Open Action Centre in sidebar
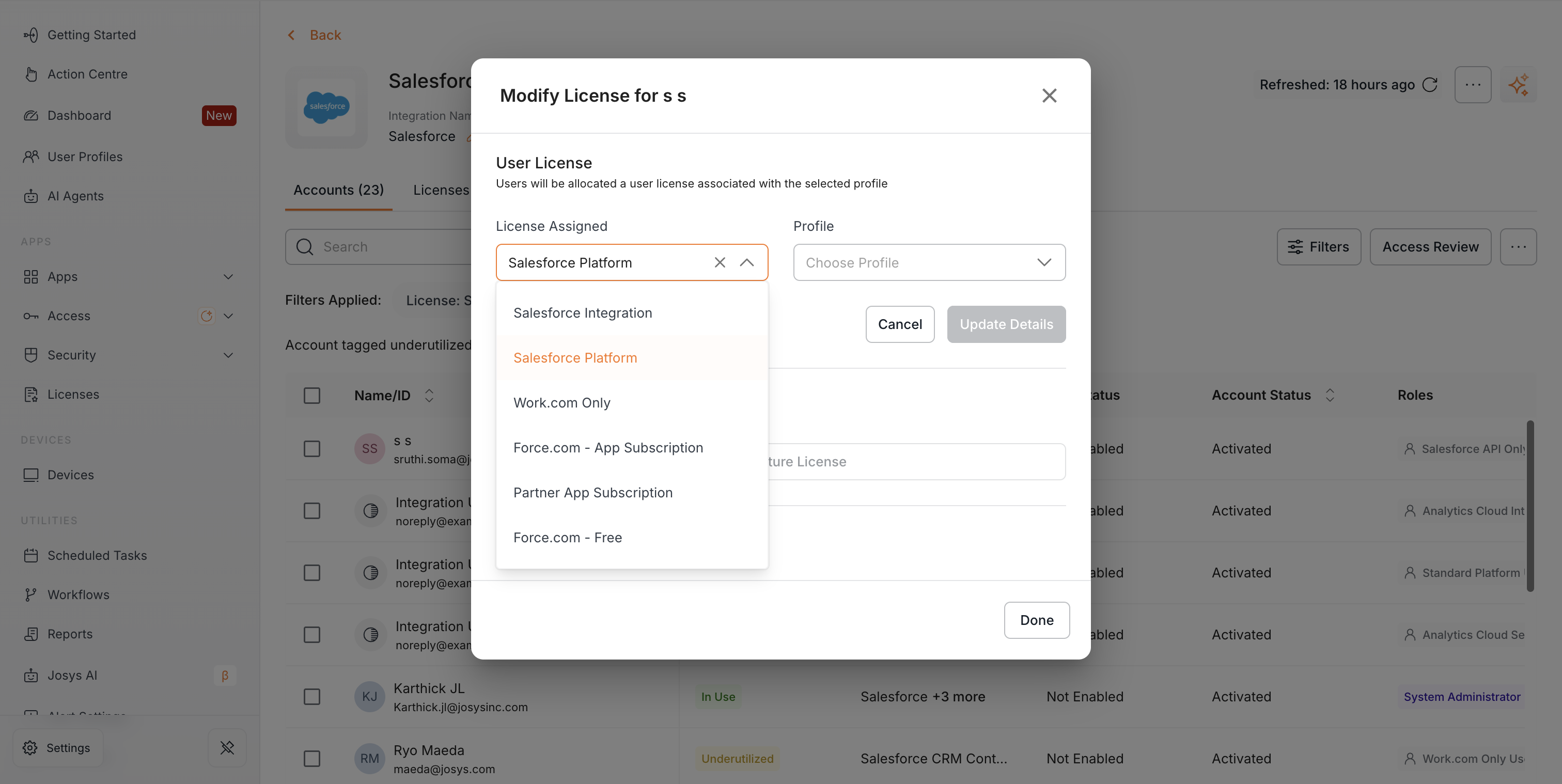 [x=87, y=74]
